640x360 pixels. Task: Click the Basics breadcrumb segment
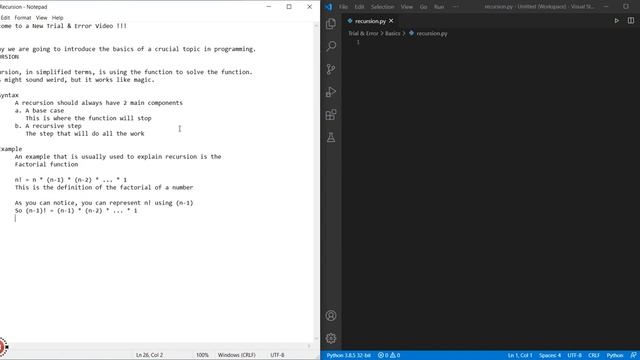tap(393, 33)
